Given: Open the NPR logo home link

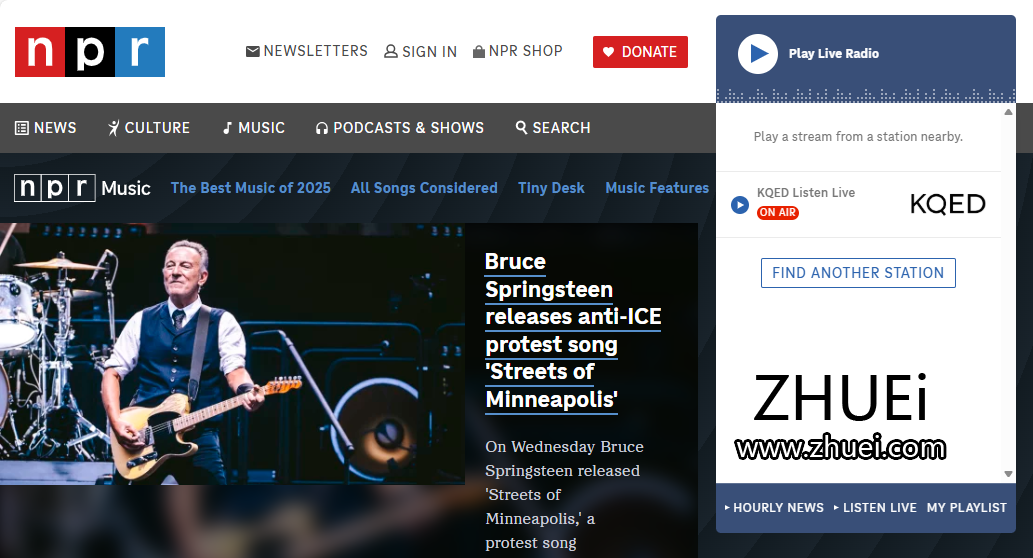Looking at the screenshot, I should (x=90, y=52).
